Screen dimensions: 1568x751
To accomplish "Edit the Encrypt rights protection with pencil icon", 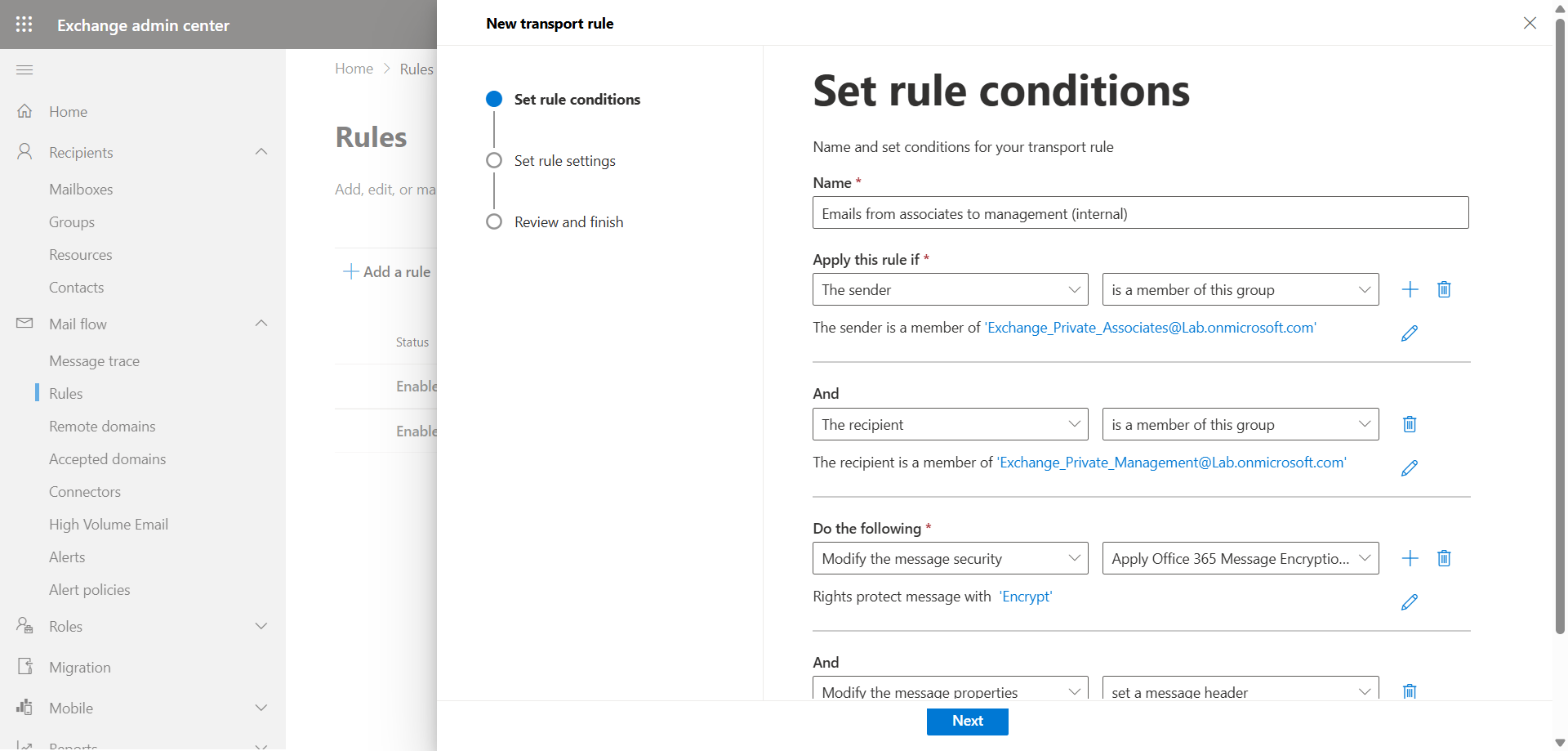I will (1410, 602).
